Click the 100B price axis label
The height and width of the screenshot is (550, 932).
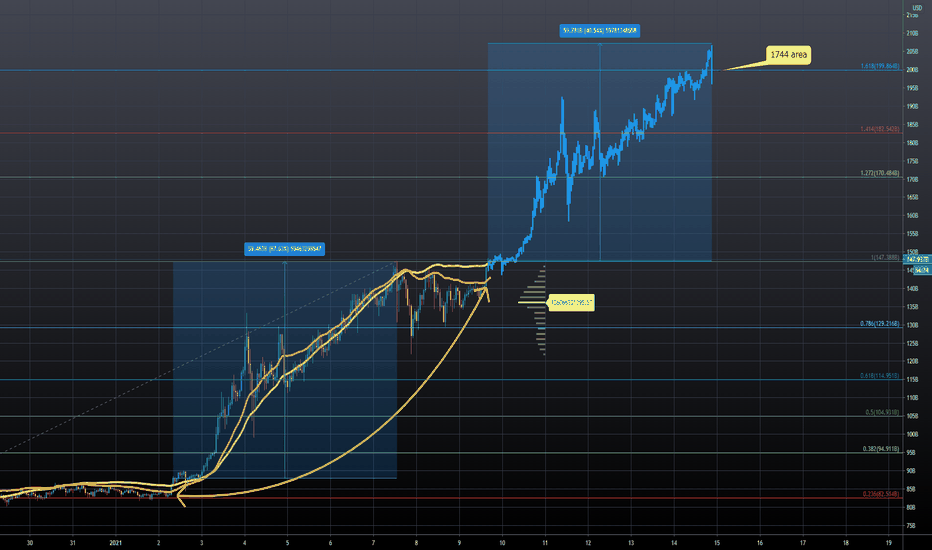(x=912, y=435)
